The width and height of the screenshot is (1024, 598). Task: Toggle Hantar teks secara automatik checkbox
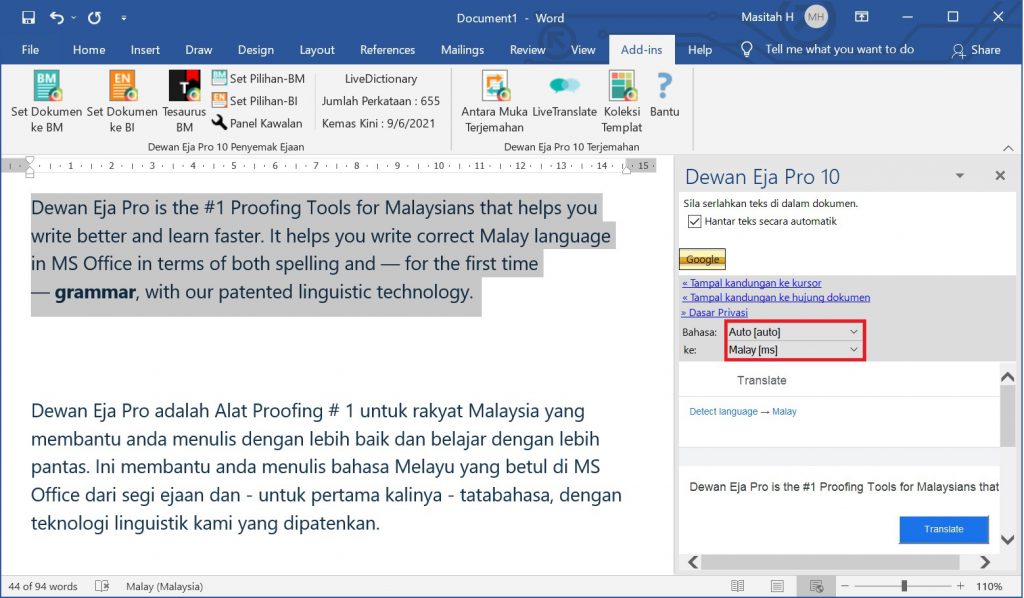tap(695, 222)
